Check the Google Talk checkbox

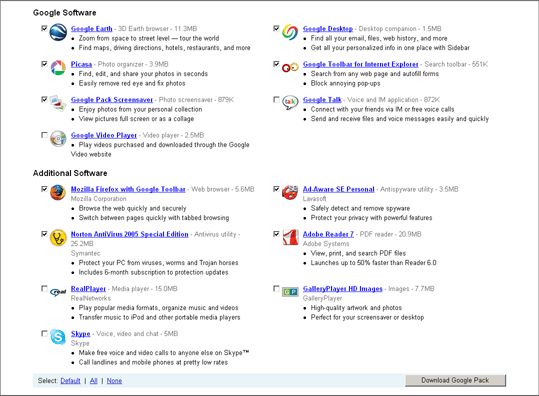click(x=276, y=99)
